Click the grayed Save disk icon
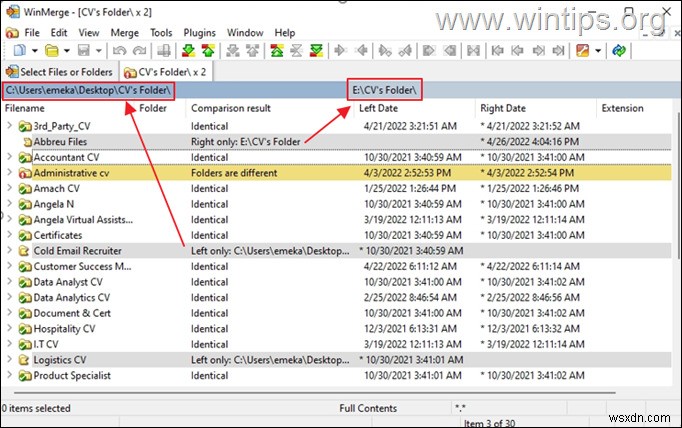This screenshot has width=682, height=428. (x=84, y=51)
